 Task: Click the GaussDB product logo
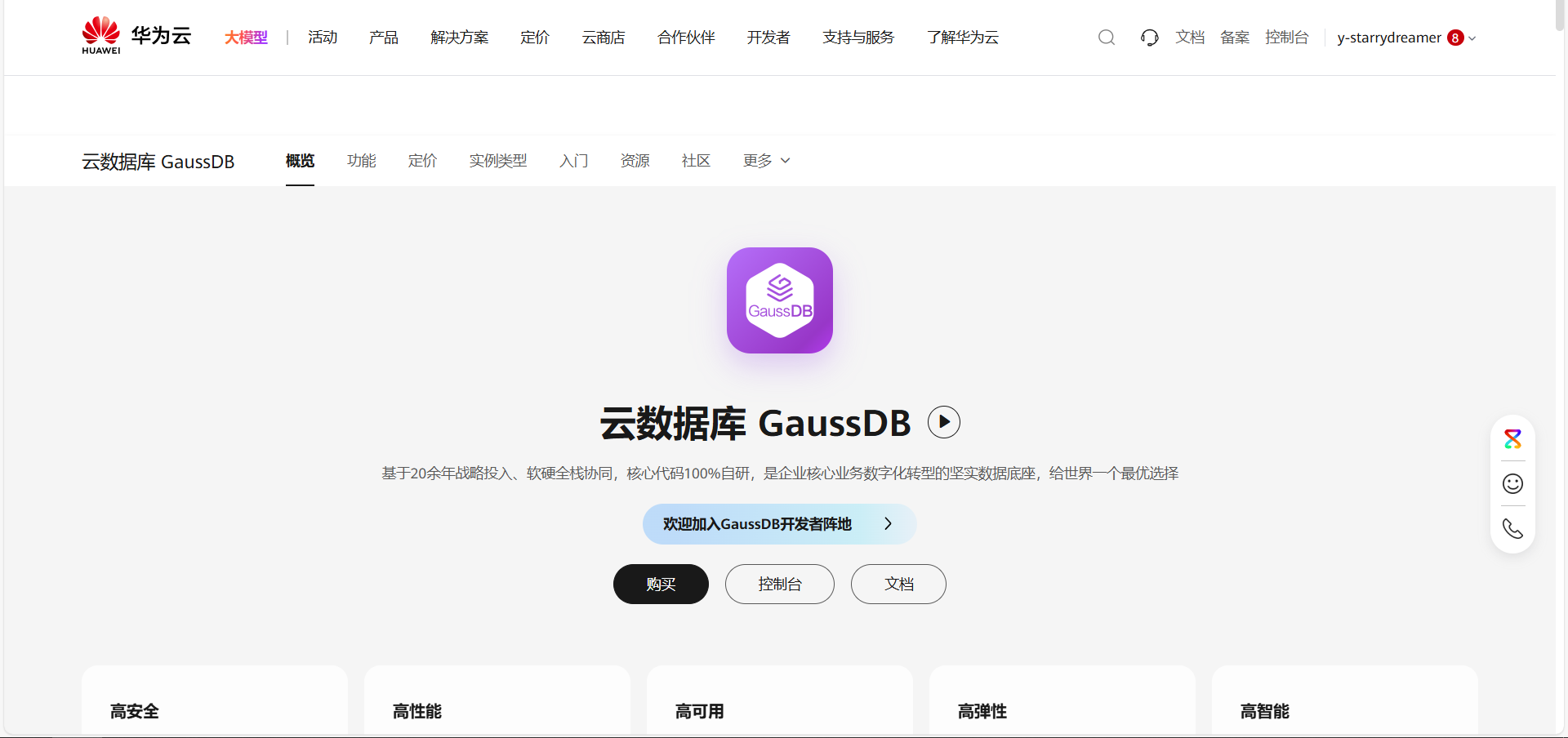coord(780,300)
